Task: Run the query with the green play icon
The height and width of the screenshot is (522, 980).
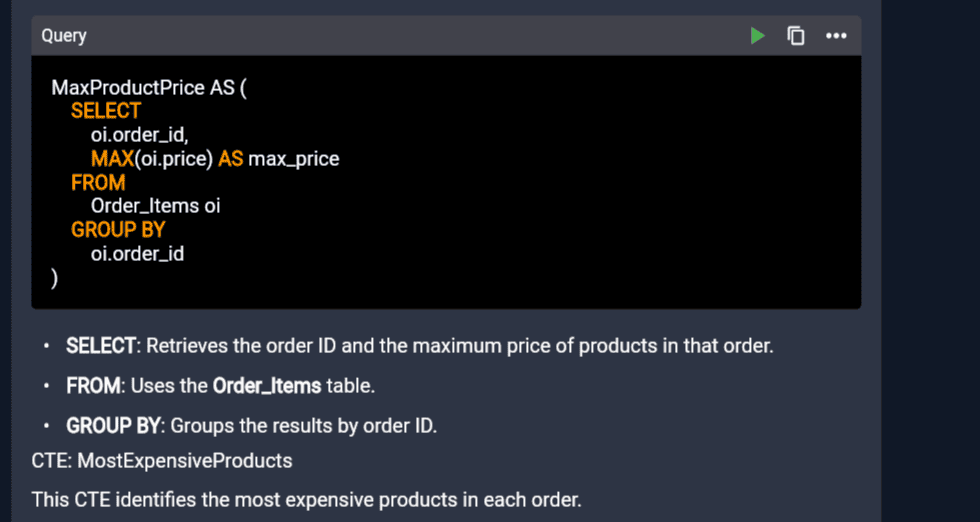Action: click(758, 36)
